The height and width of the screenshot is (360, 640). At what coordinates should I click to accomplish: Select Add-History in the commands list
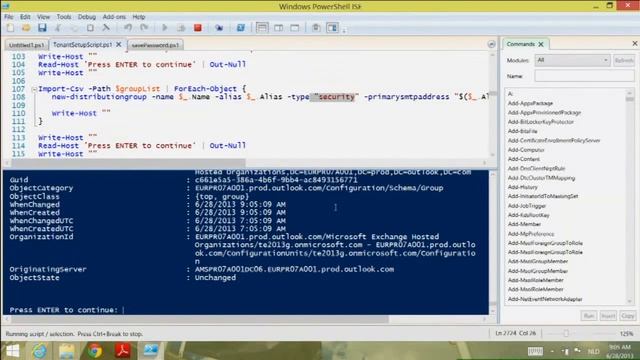[522, 187]
